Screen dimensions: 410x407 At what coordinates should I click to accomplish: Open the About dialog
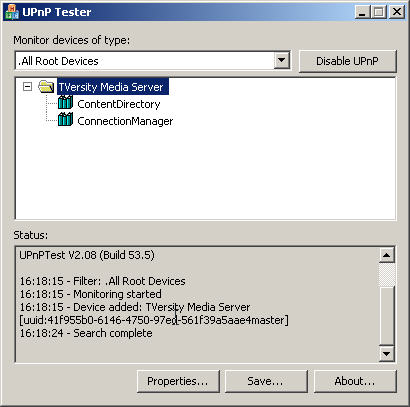pyautogui.click(x=355, y=381)
